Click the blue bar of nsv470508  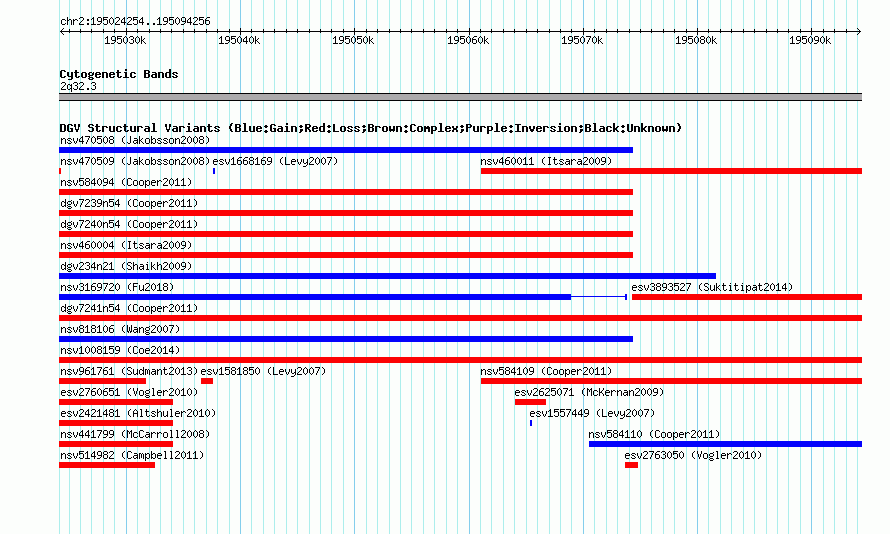346,150
